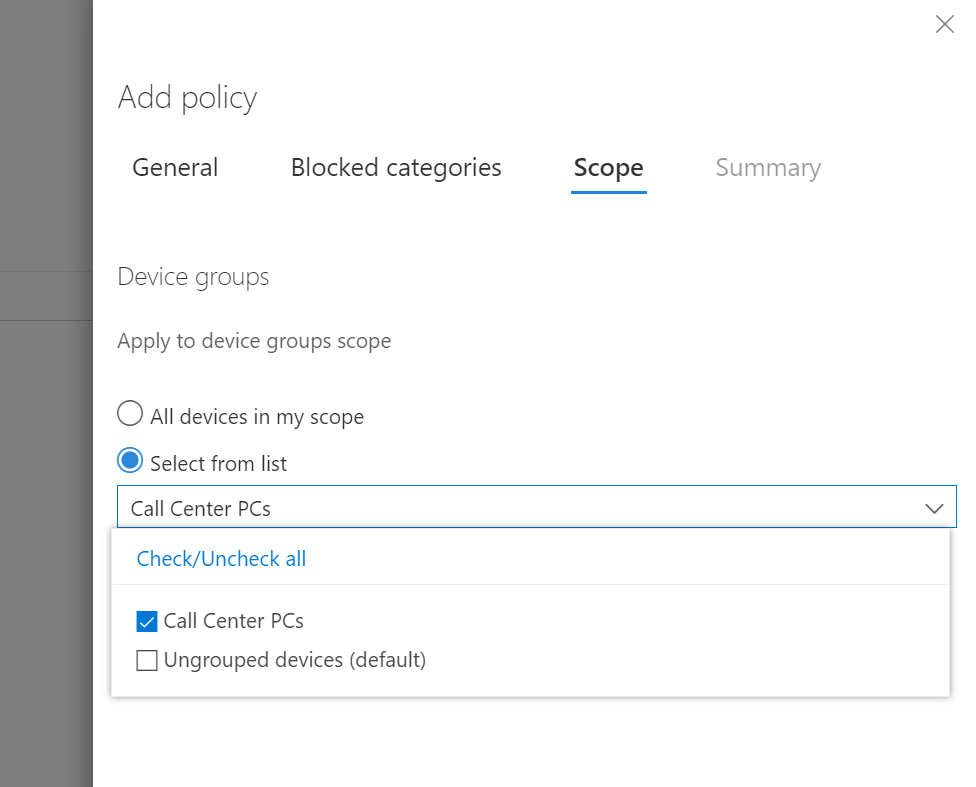976x787 pixels.
Task: Tick the Ungrouped devices (default) checkbox box
Action: [x=147, y=661]
